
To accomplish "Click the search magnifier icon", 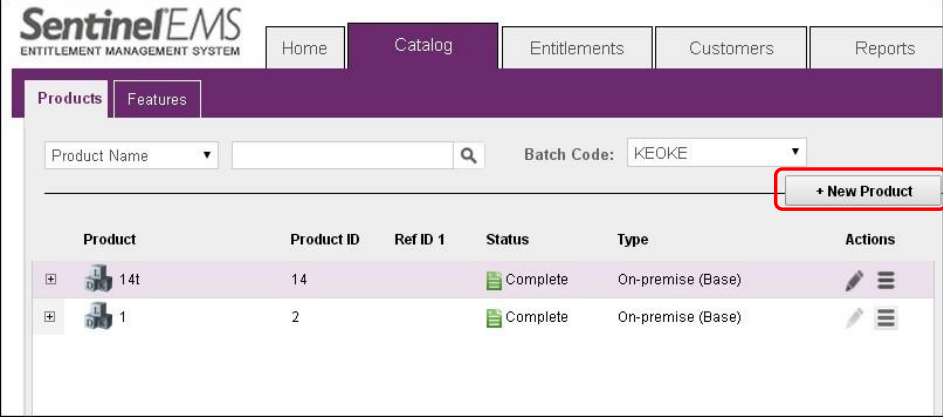I will [x=468, y=156].
